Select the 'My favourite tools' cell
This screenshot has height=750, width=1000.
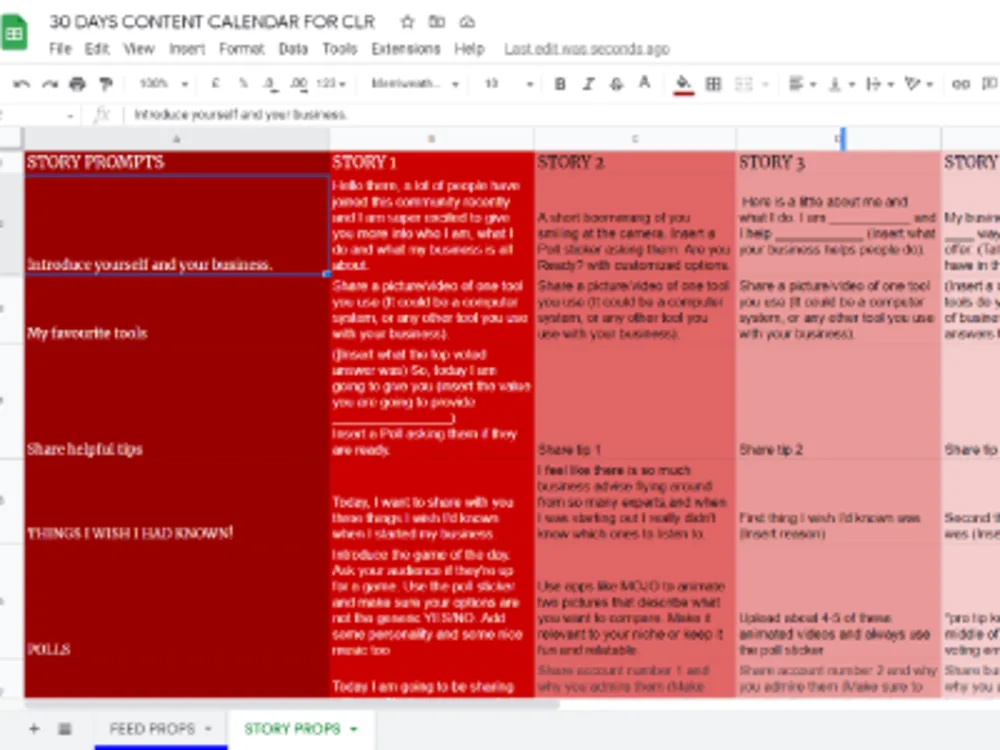coord(177,310)
